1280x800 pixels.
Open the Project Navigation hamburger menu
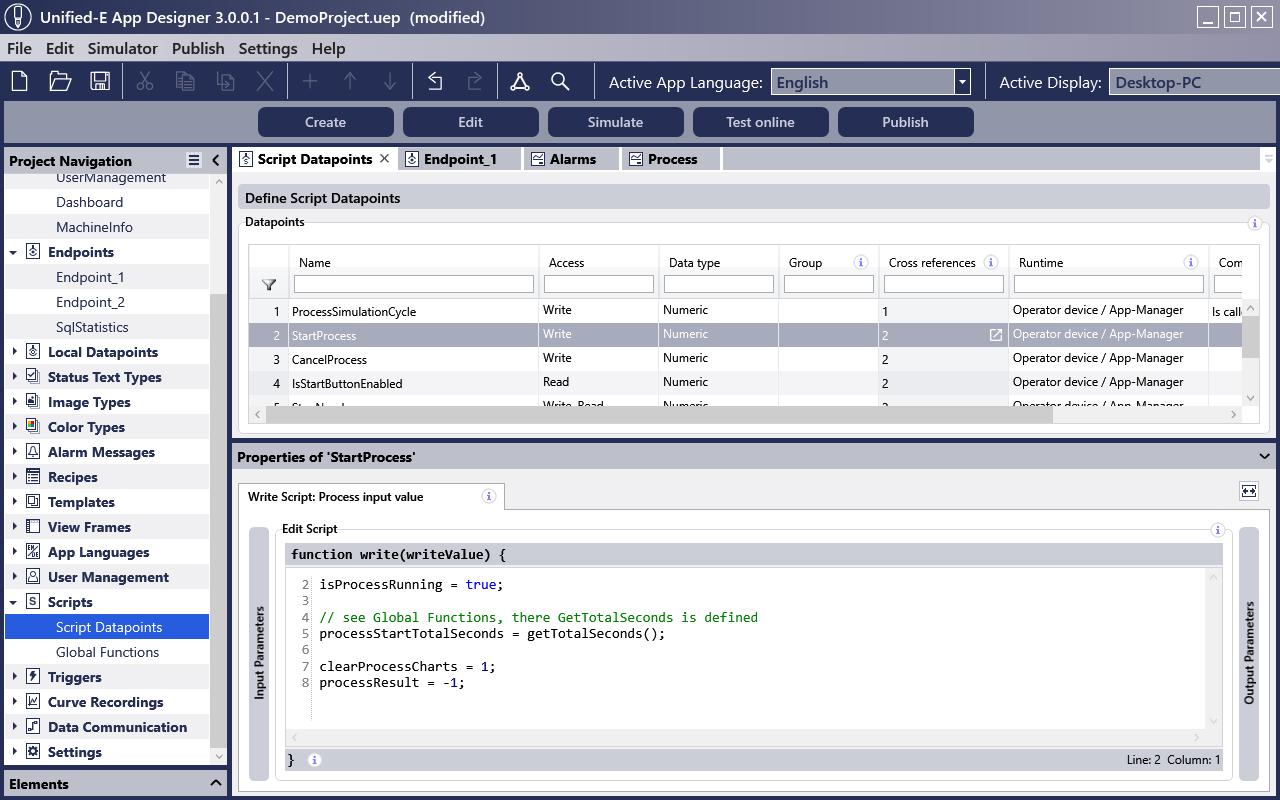194,160
